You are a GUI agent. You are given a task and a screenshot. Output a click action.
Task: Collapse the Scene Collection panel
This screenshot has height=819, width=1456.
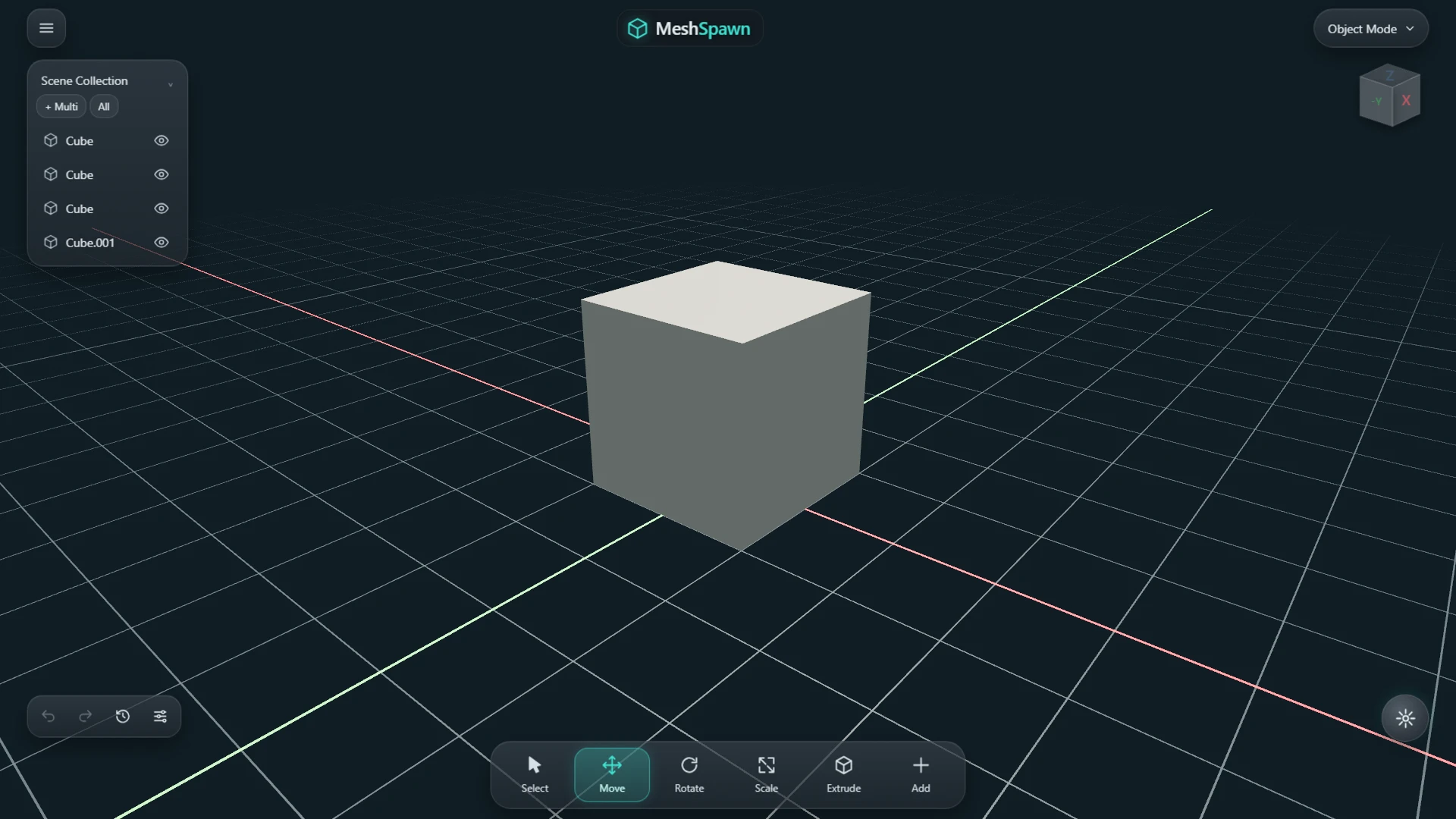[x=171, y=84]
